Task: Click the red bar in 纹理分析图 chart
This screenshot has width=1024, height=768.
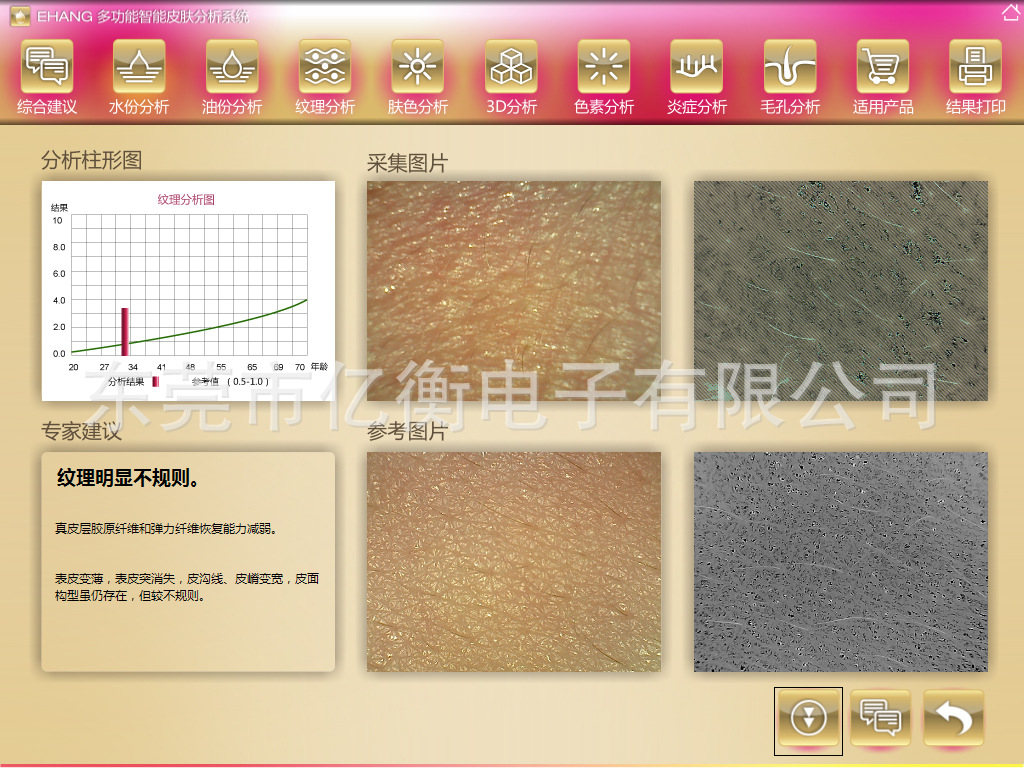Action: (x=125, y=332)
